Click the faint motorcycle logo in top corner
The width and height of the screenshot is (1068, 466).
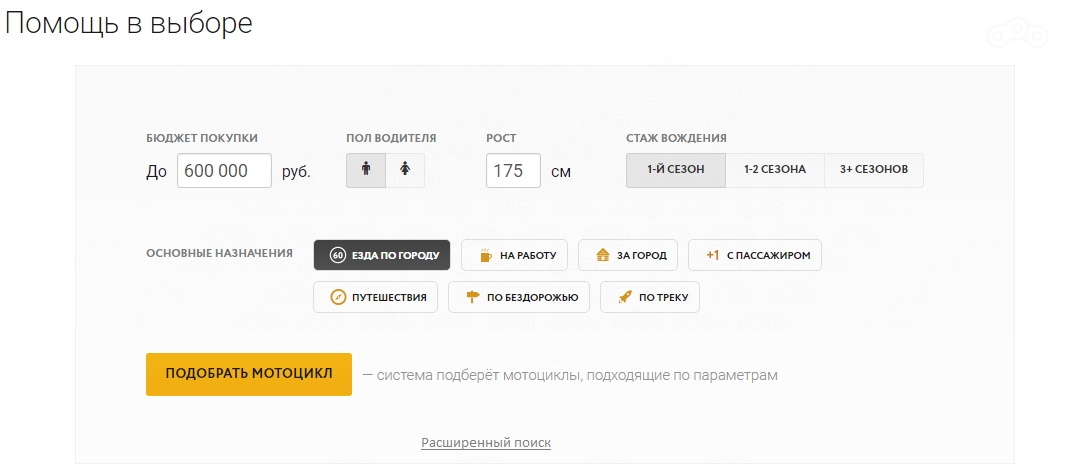tap(1016, 35)
